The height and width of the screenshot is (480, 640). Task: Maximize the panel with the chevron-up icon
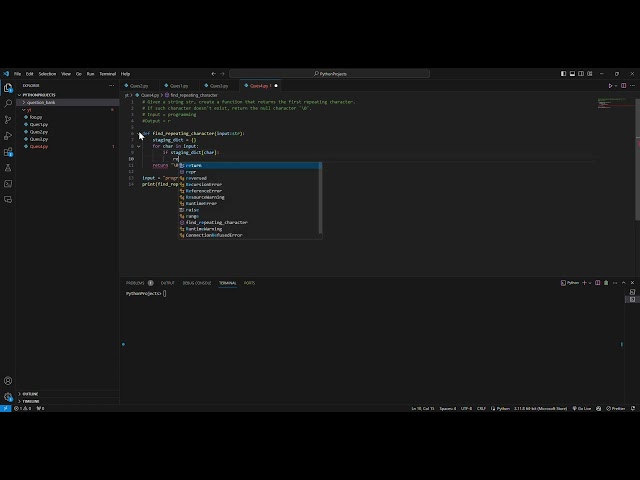point(624,283)
